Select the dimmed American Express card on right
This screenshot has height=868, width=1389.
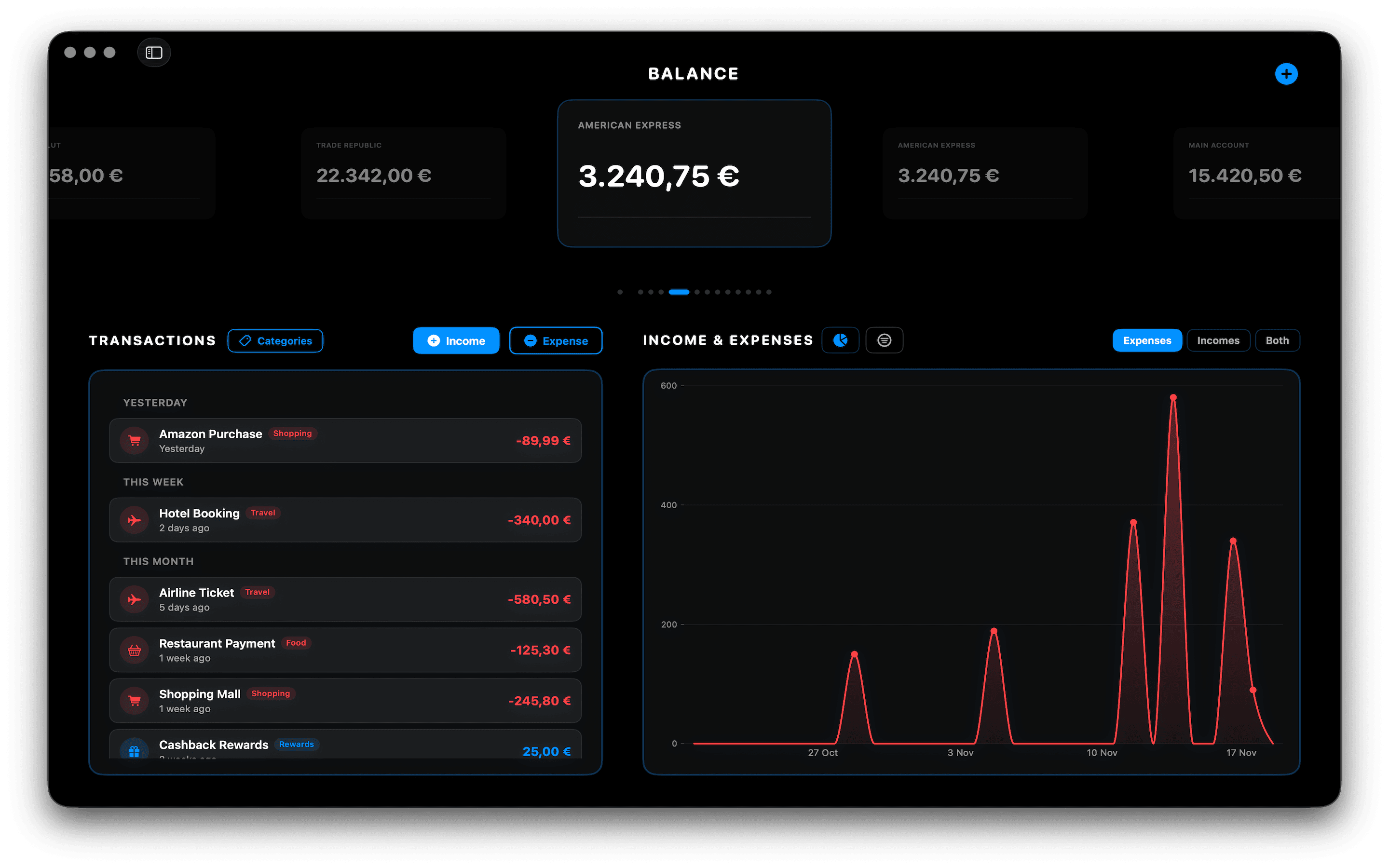[985, 173]
